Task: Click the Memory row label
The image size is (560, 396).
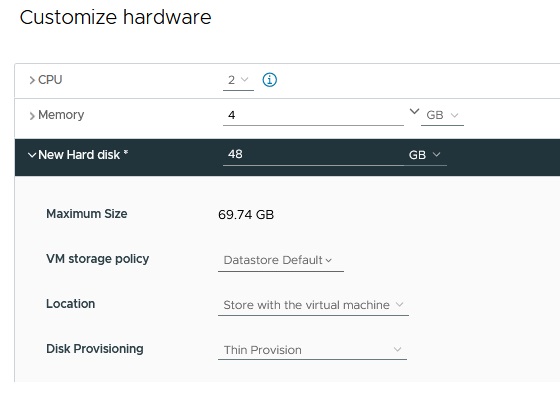Action: 61,115
